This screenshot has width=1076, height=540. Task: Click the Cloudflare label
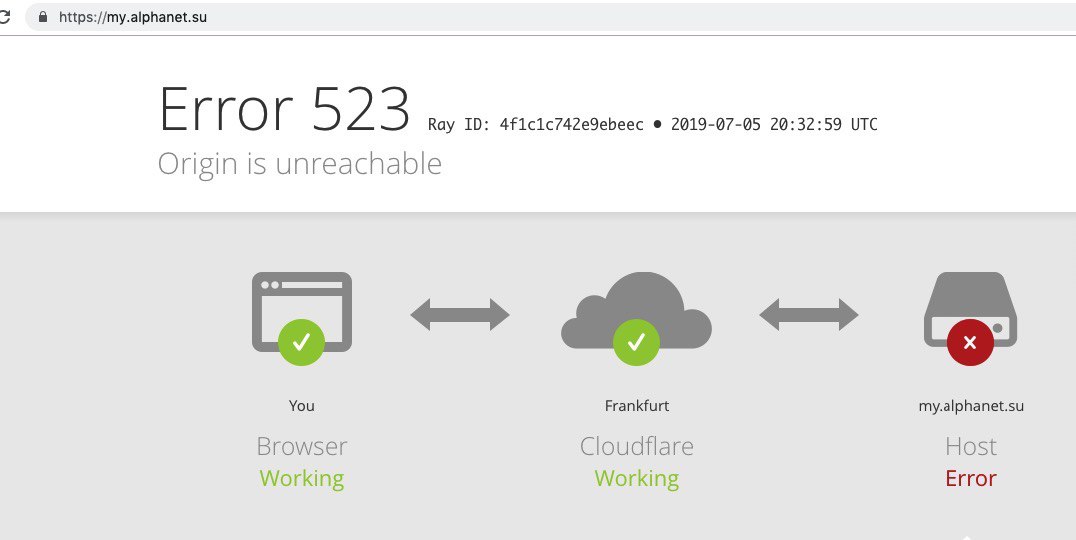point(636,446)
